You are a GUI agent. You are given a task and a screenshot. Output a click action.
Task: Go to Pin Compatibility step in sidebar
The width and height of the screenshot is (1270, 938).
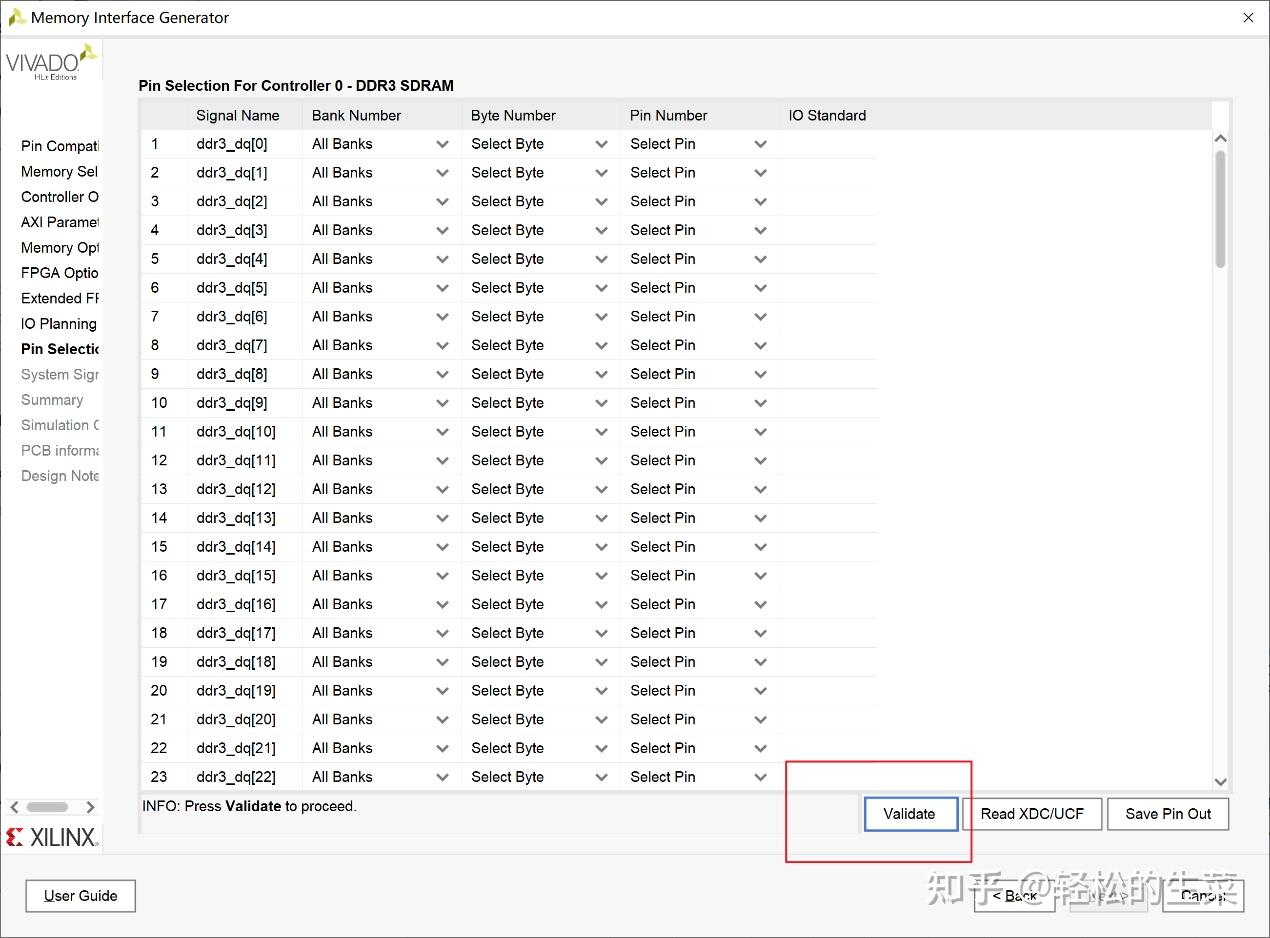tap(60, 146)
